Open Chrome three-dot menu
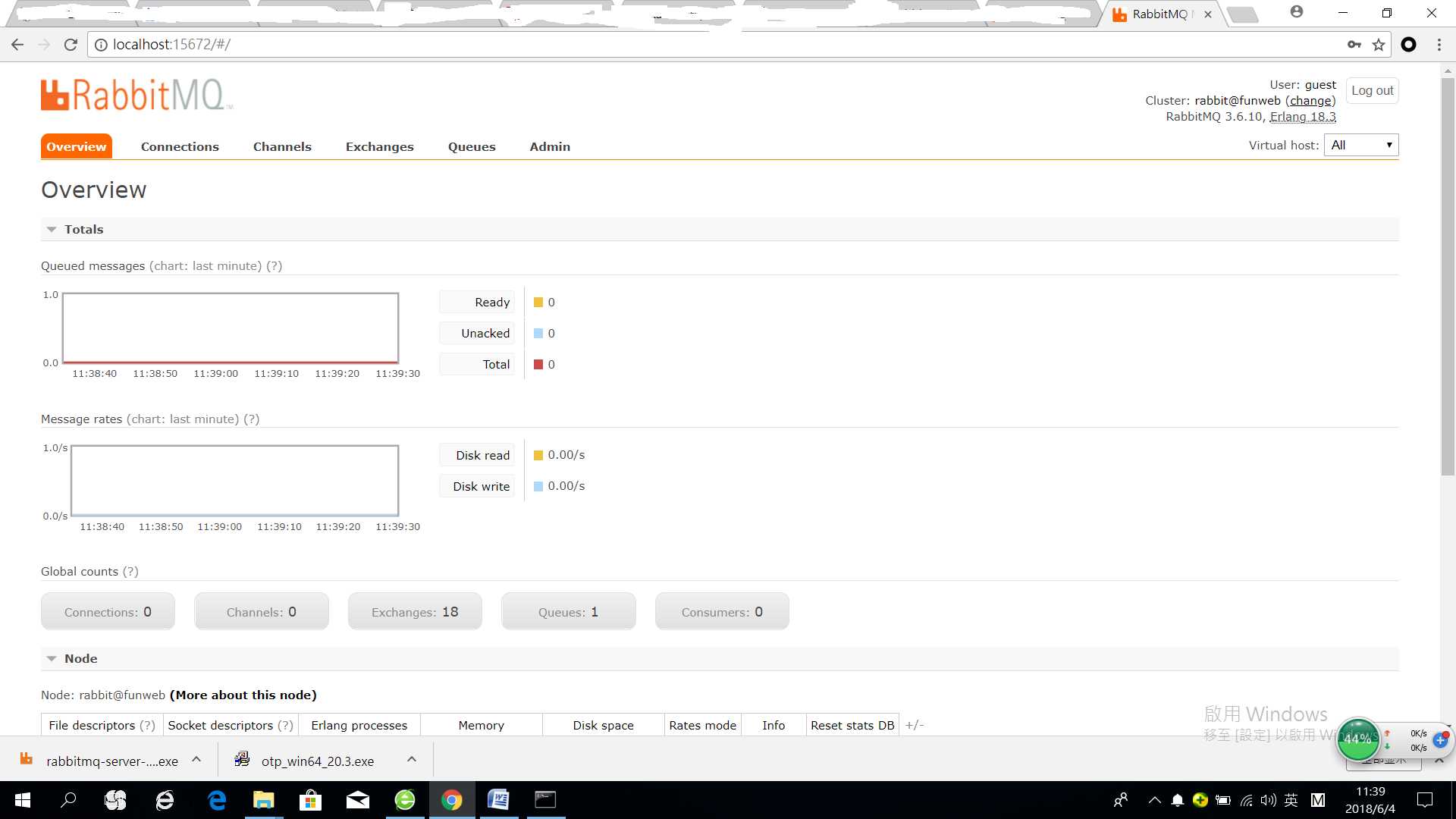1456x819 pixels. point(1439,45)
